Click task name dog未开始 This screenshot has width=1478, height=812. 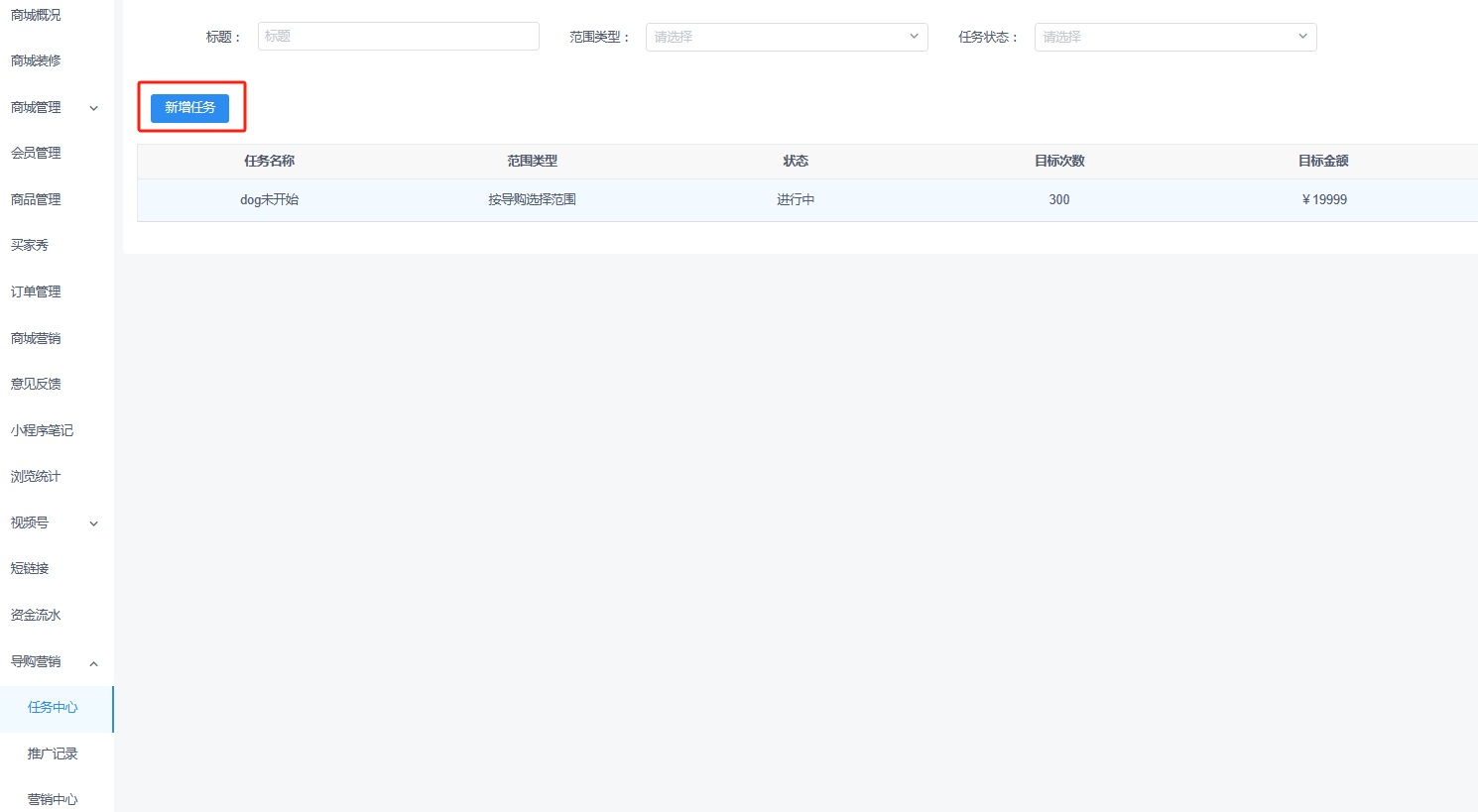click(x=270, y=199)
